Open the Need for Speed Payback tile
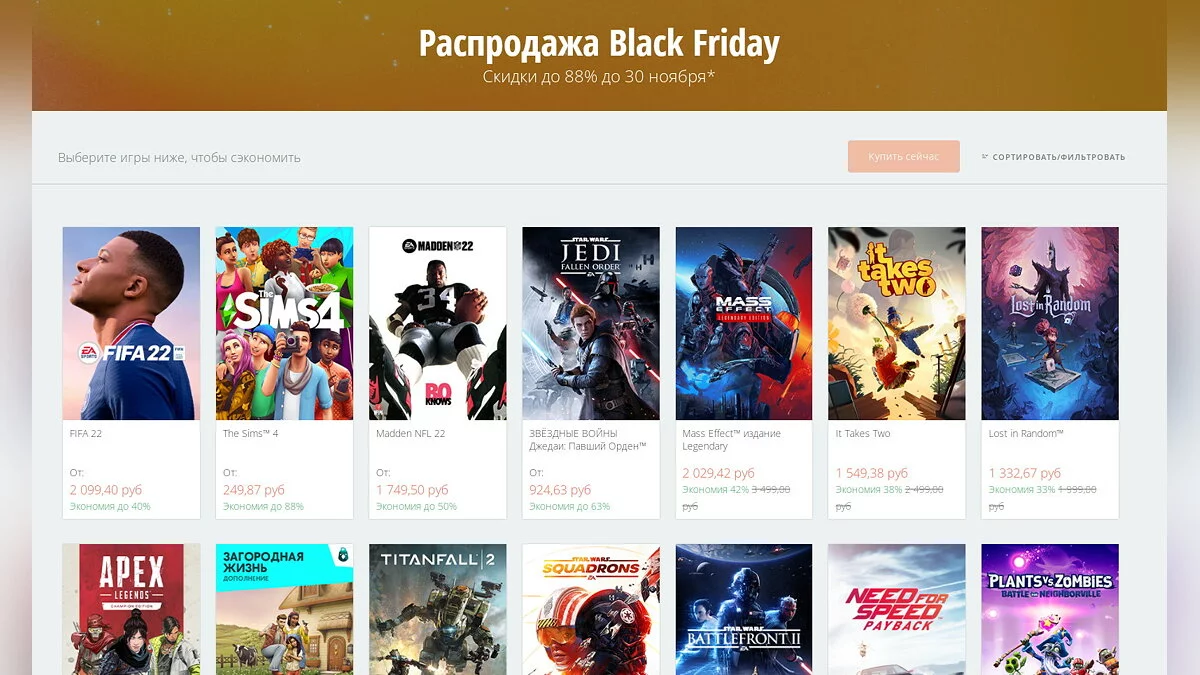1200x675 pixels. pyautogui.click(x=897, y=609)
